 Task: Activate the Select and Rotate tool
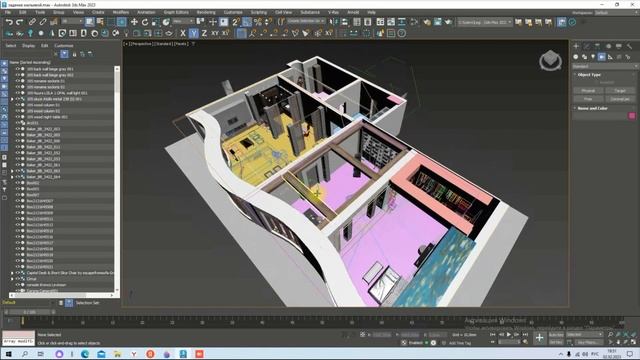tap(144, 22)
